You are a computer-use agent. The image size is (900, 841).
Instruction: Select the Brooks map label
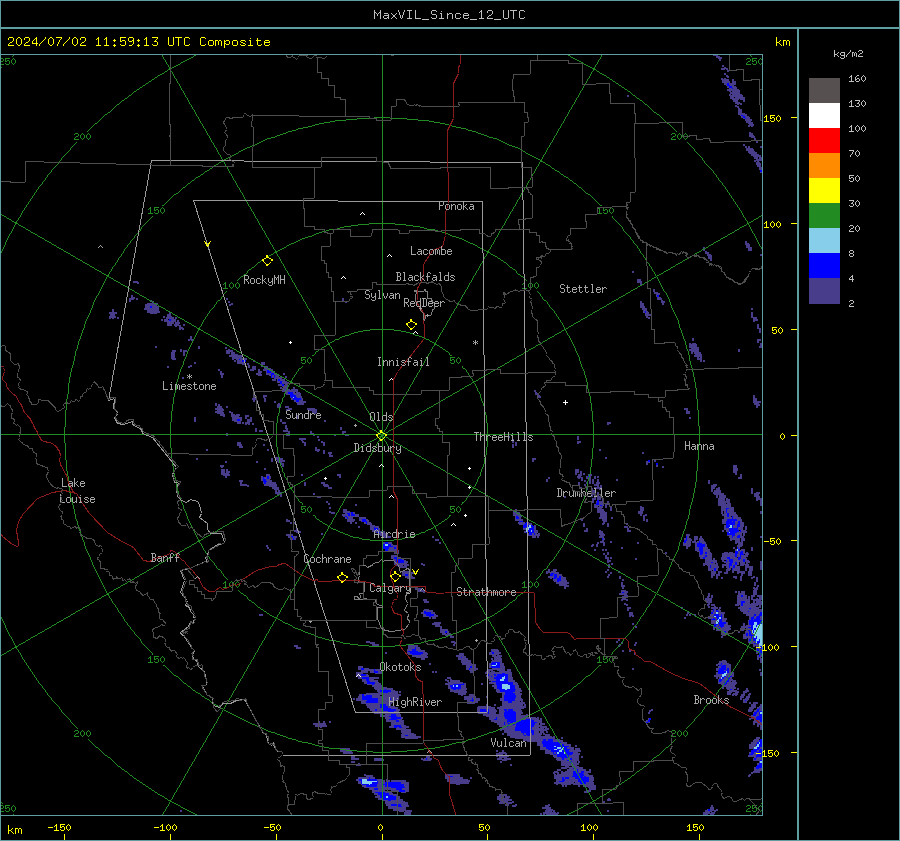(711, 700)
